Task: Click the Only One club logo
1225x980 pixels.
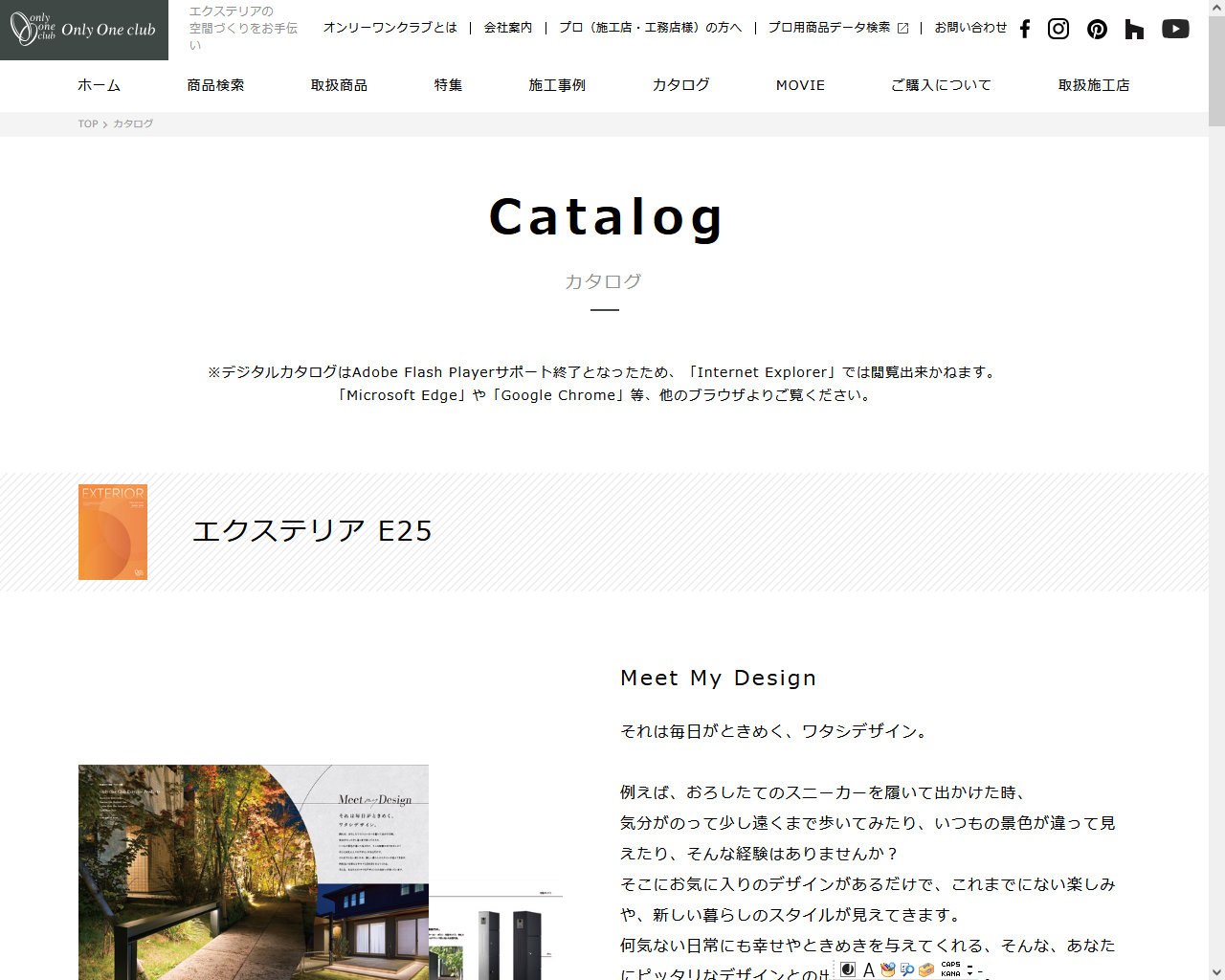Action: point(84,30)
